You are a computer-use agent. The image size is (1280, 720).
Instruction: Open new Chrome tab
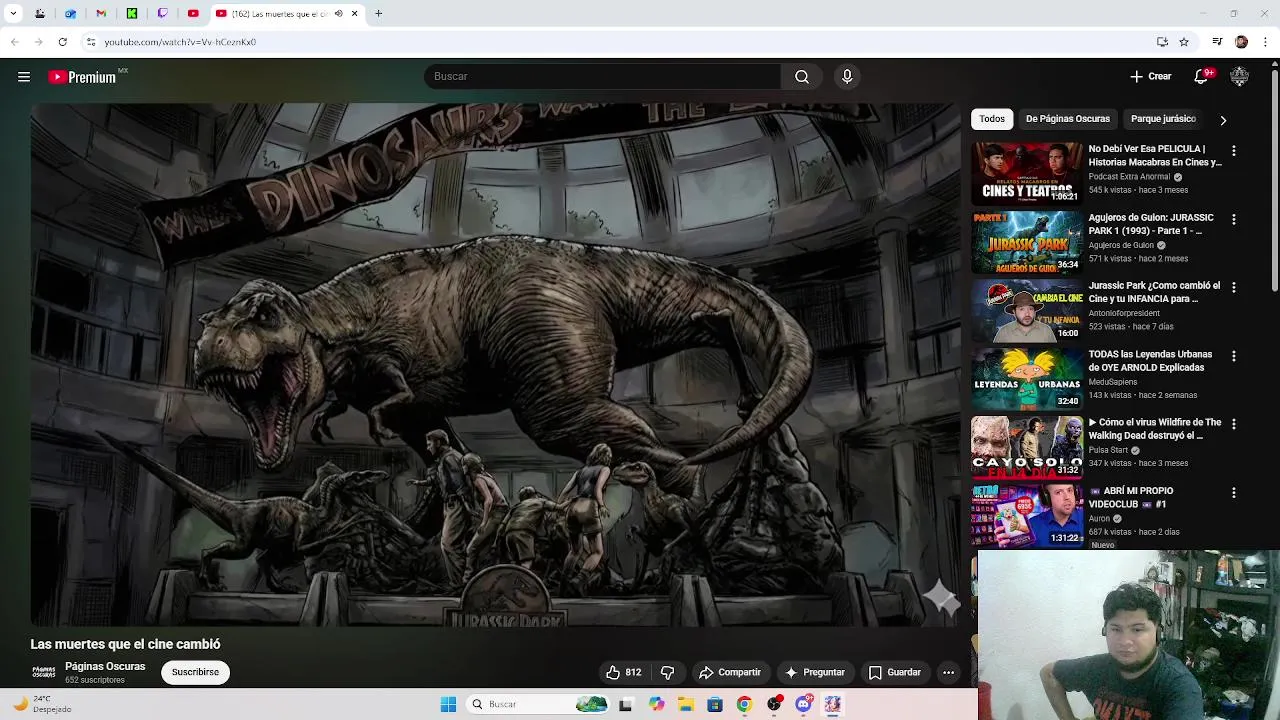point(378,14)
